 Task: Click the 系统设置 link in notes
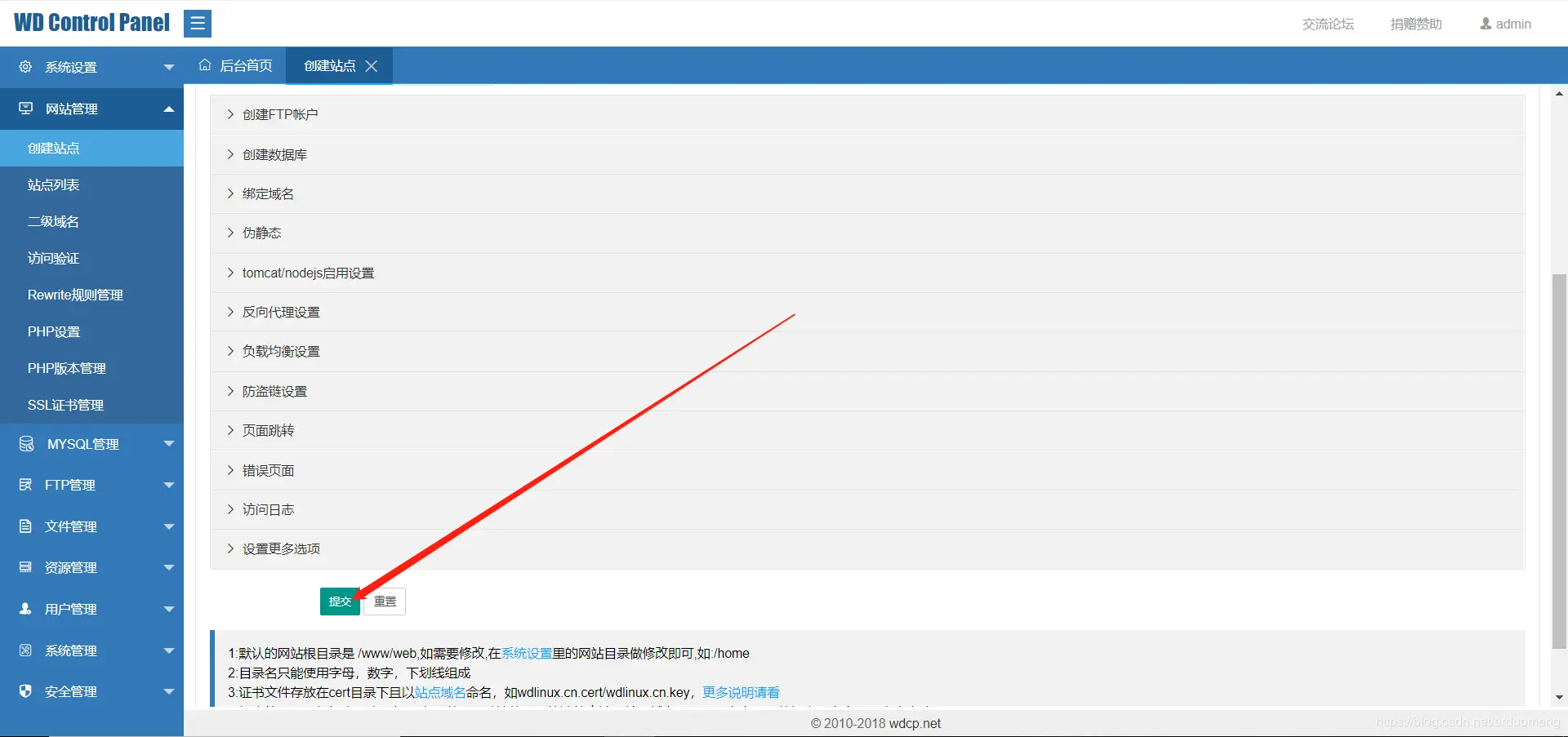tap(527, 653)
